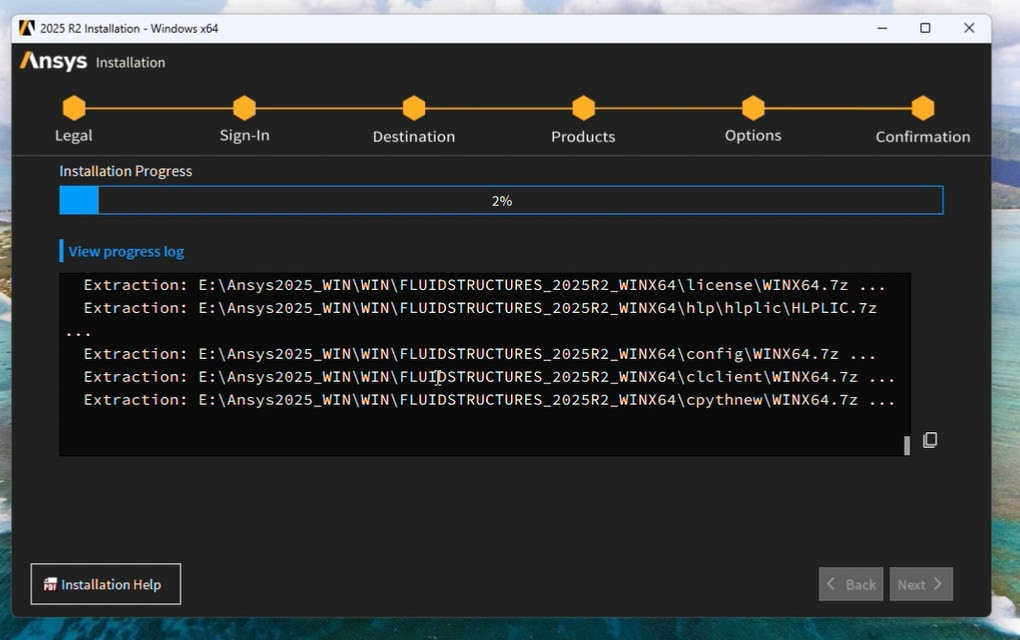Select the Destination step label

click(414, 137)
